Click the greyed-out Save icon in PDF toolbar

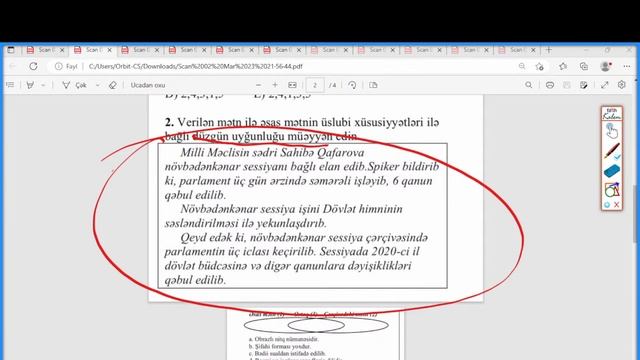coord(567,85)
